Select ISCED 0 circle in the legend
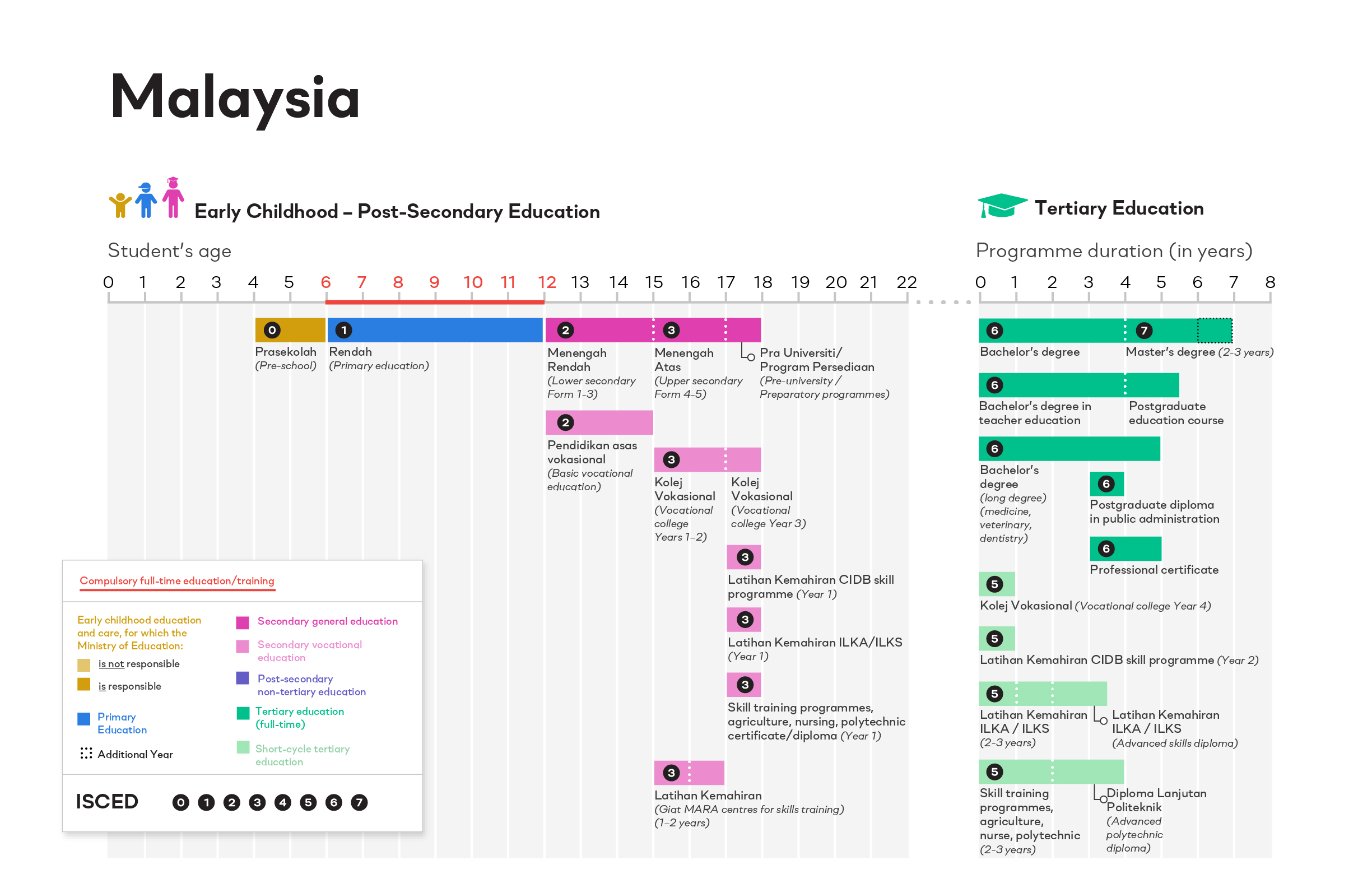The height and width of the screenshot is (888, 1372). (x=181, y=802)
